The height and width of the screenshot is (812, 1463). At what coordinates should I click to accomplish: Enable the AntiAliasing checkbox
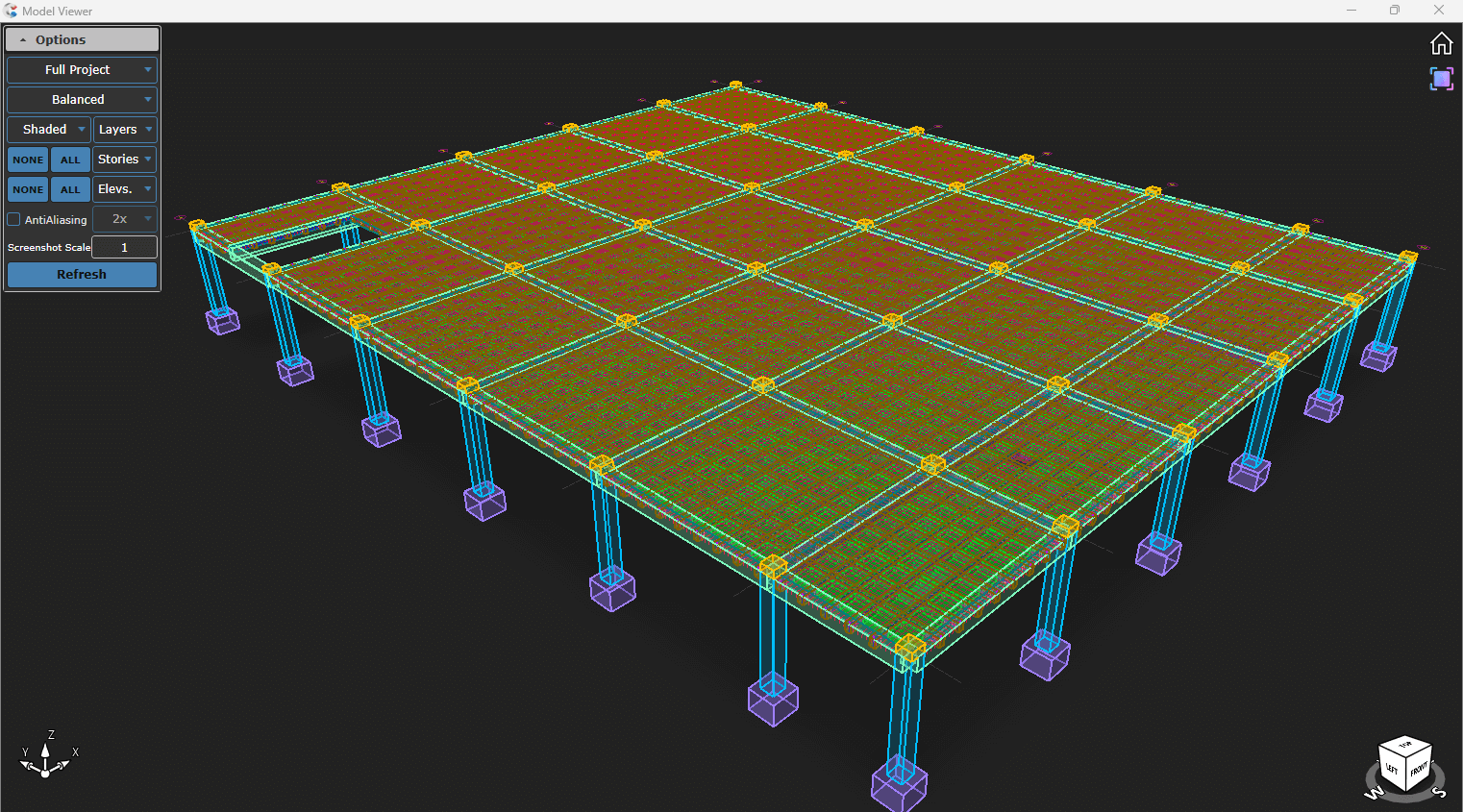coord(14,219)
